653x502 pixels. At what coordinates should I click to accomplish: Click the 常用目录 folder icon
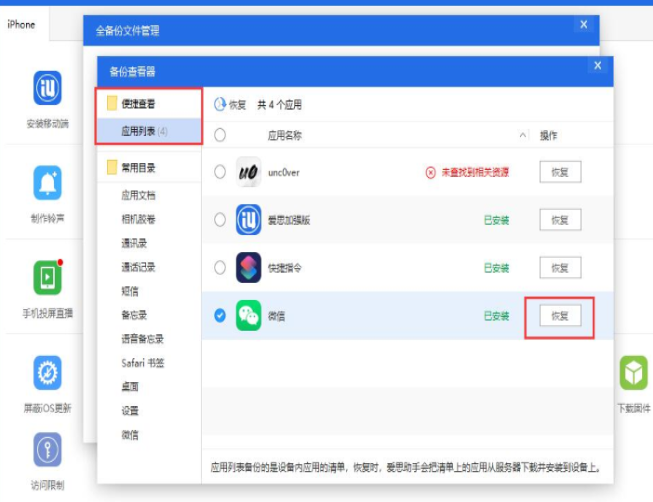112,167
